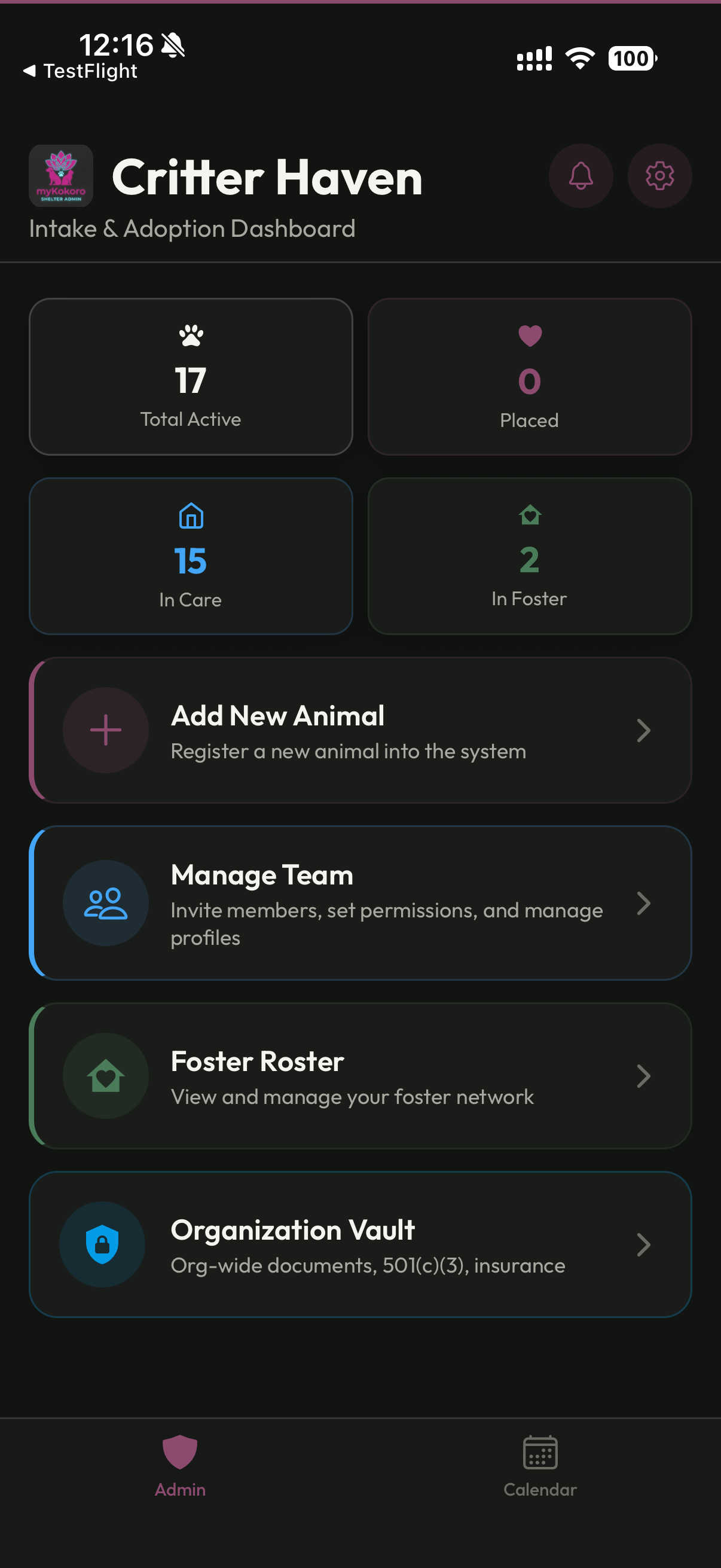Open Manage Team via its chevron arrow
The width and height of the screenshot is (721, 1568).
point(644,903)
